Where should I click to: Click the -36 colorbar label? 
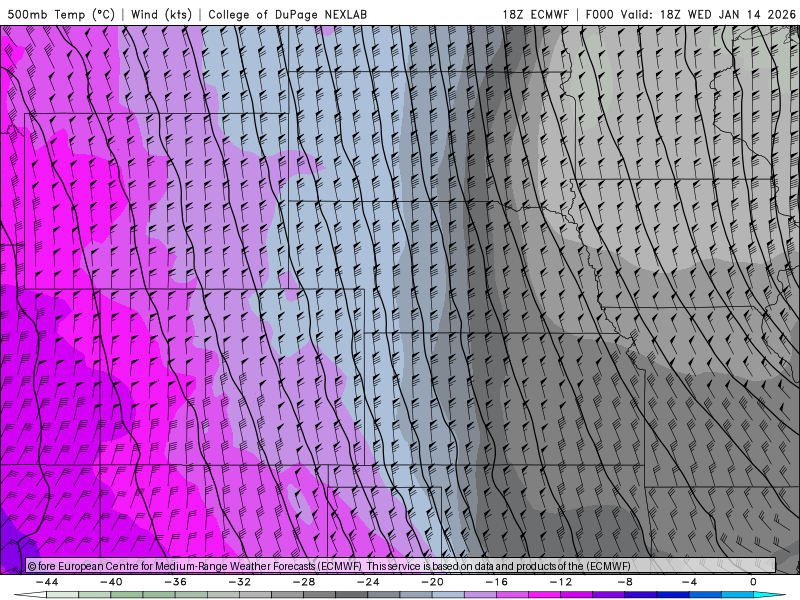point(175,582)
